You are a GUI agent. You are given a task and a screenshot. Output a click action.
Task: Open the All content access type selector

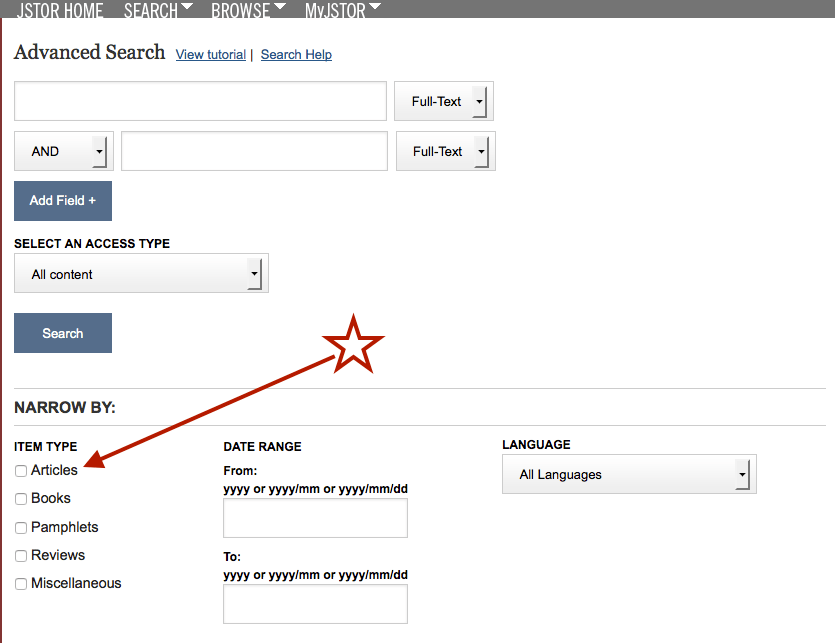[x=140, y=272]
